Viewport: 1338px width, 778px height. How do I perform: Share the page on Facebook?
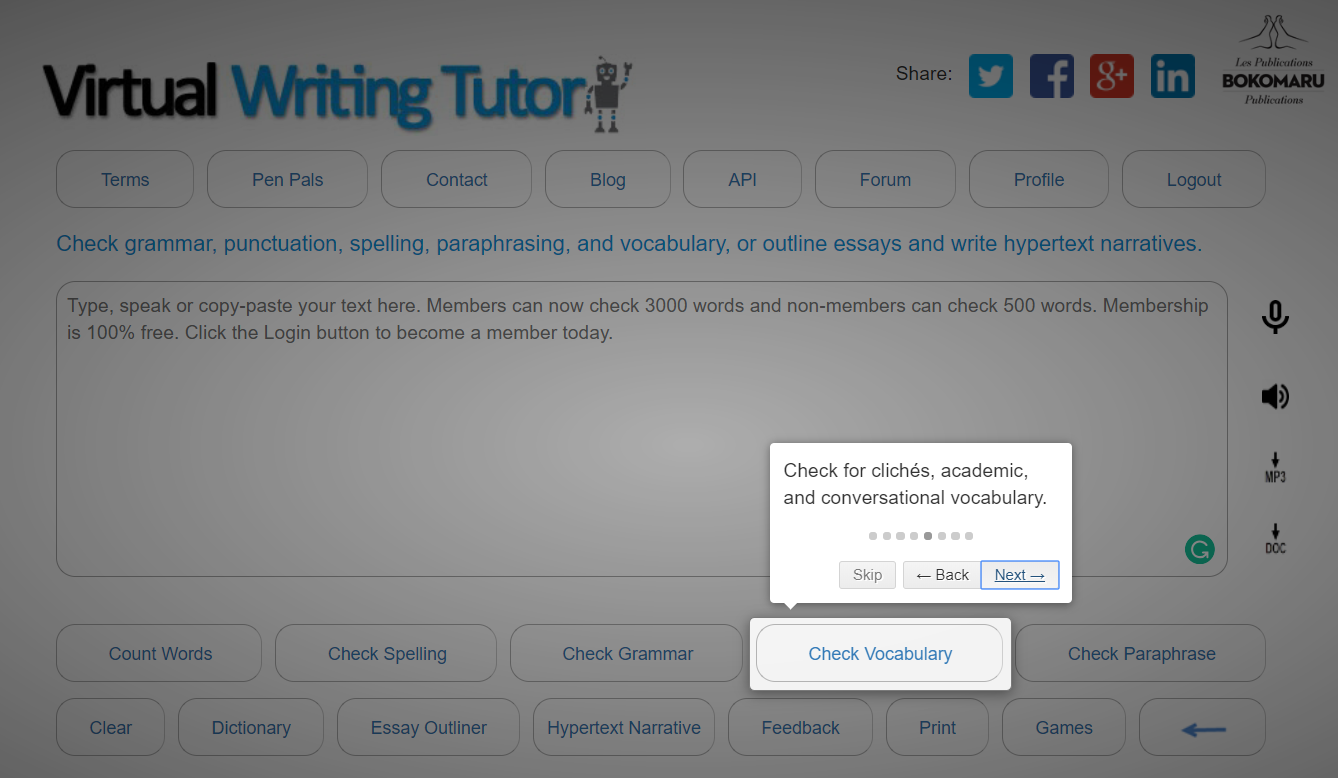pos(1051,76)
